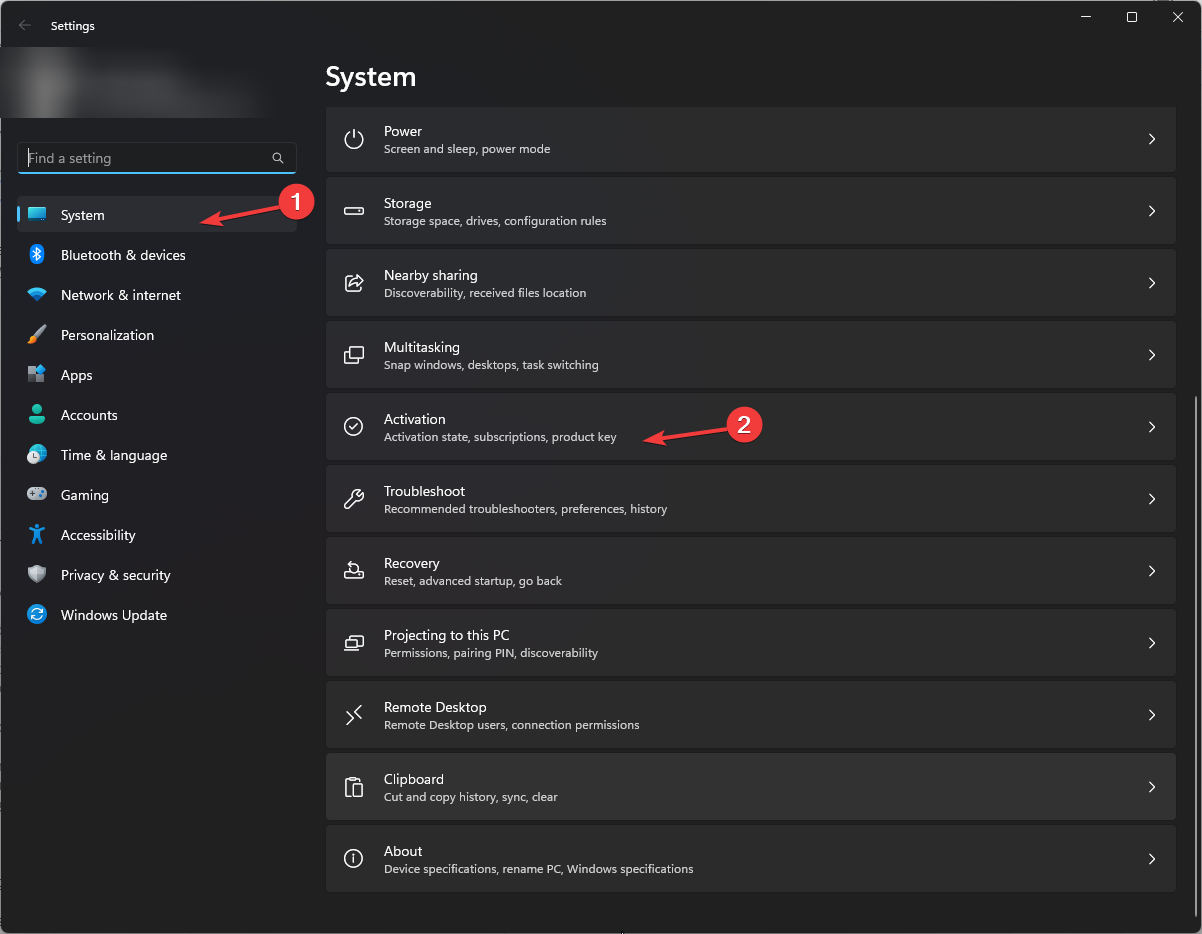
Task: Open the Remote Desktop settings row
Action: point(750,715)
